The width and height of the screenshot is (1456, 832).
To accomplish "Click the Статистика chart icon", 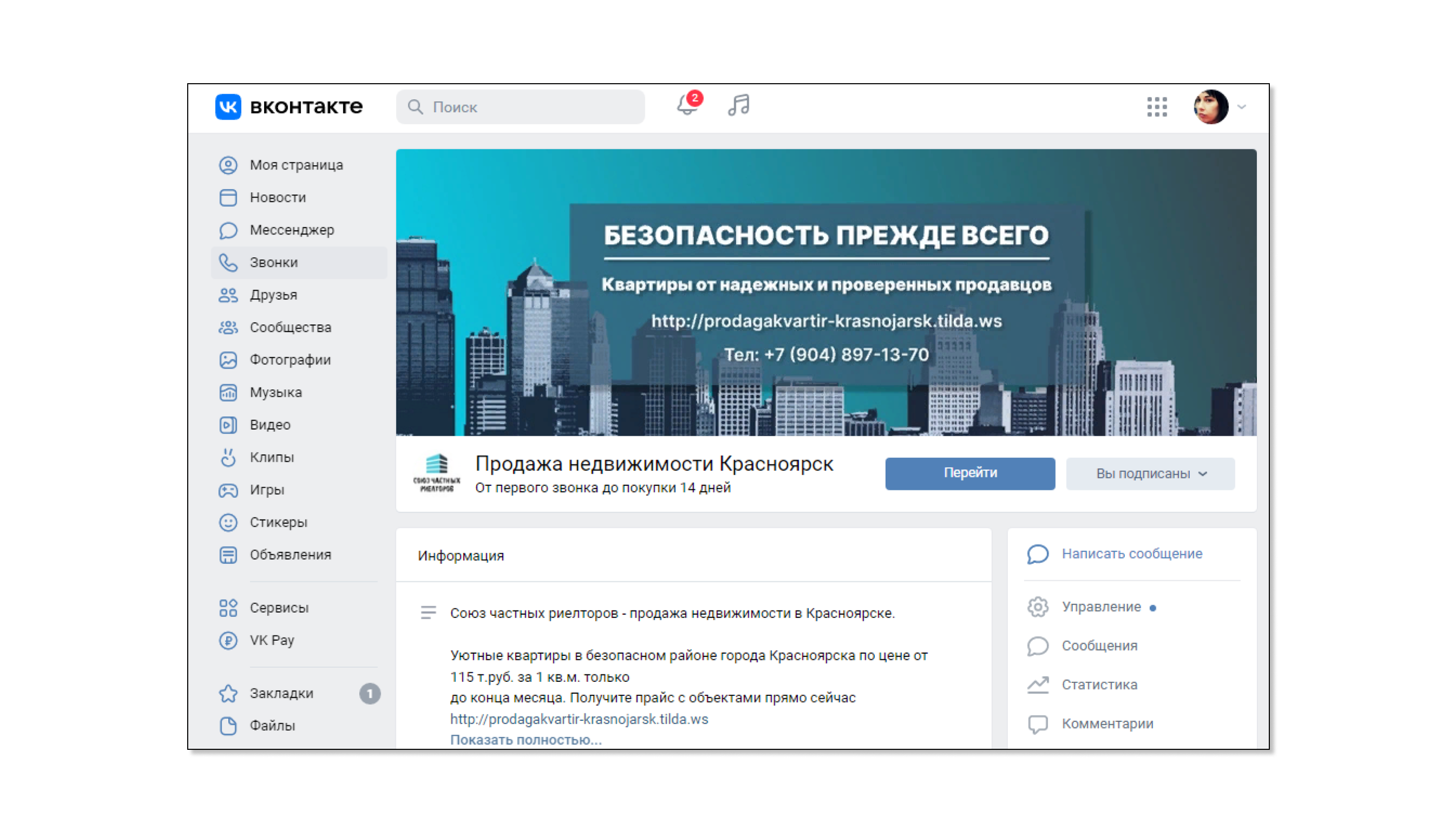I will click(1038, 684).
